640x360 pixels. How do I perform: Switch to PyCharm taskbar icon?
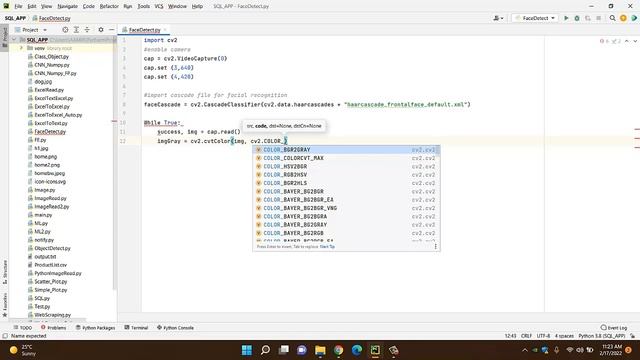(375, 350)
